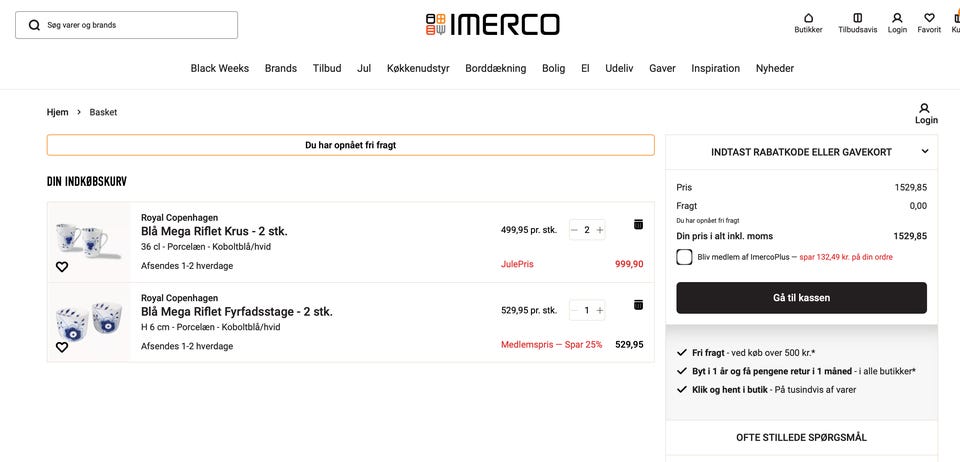Click the Login person icon in header
Image resolution: width=960 pixels, height=462 pixels.
coord(897,18)
